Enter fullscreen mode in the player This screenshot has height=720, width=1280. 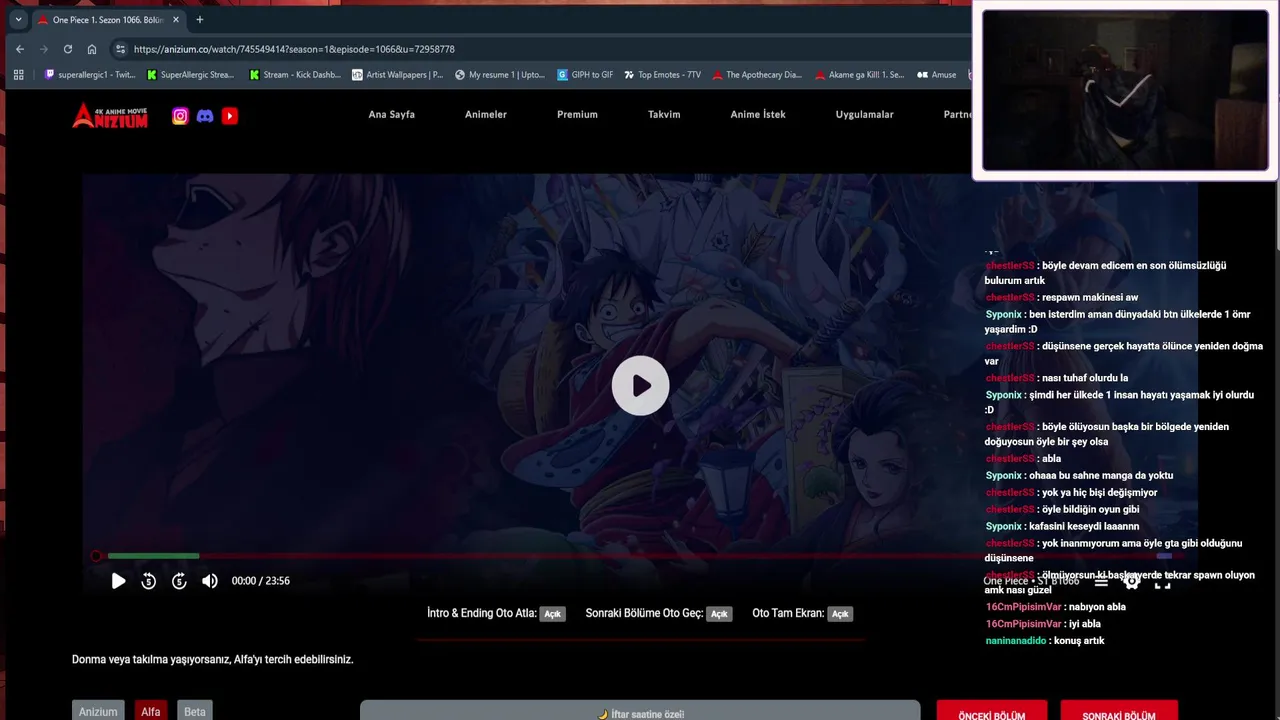pyautogui.click(x=1162, y=581)
